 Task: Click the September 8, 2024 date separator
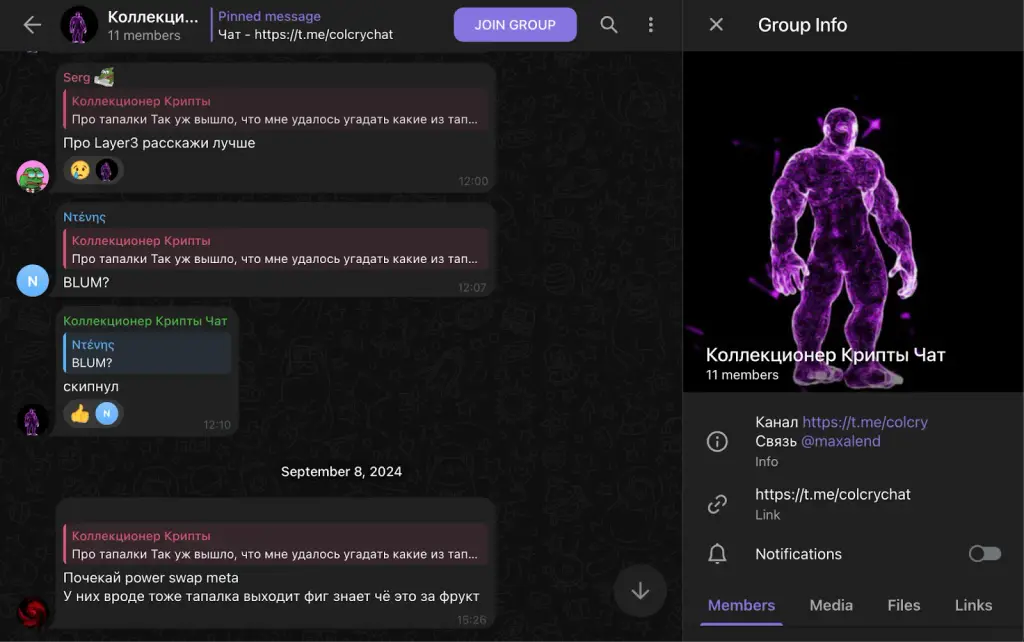tap(342, 472)
